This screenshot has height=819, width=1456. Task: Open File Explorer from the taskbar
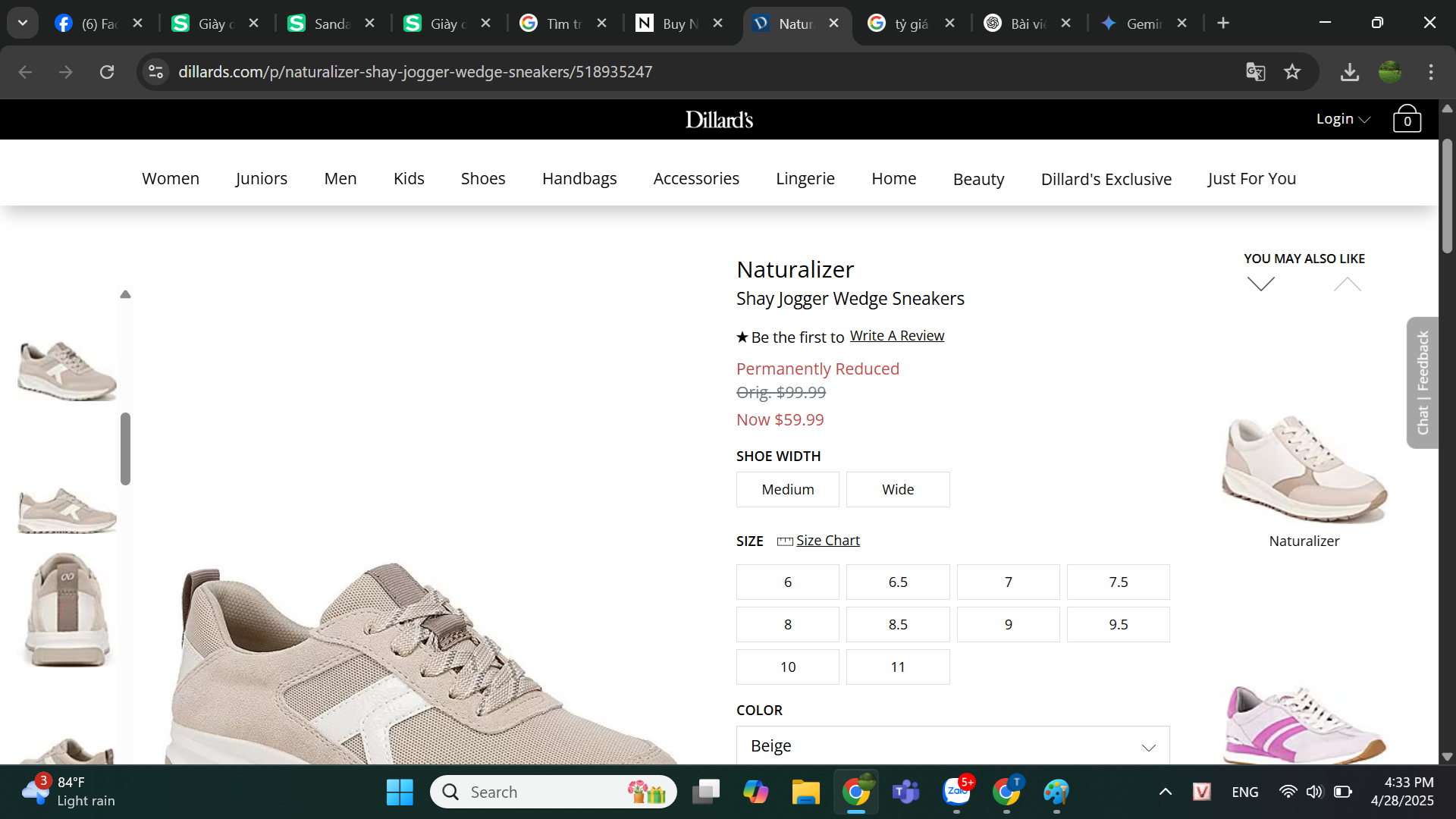point(805,792)
